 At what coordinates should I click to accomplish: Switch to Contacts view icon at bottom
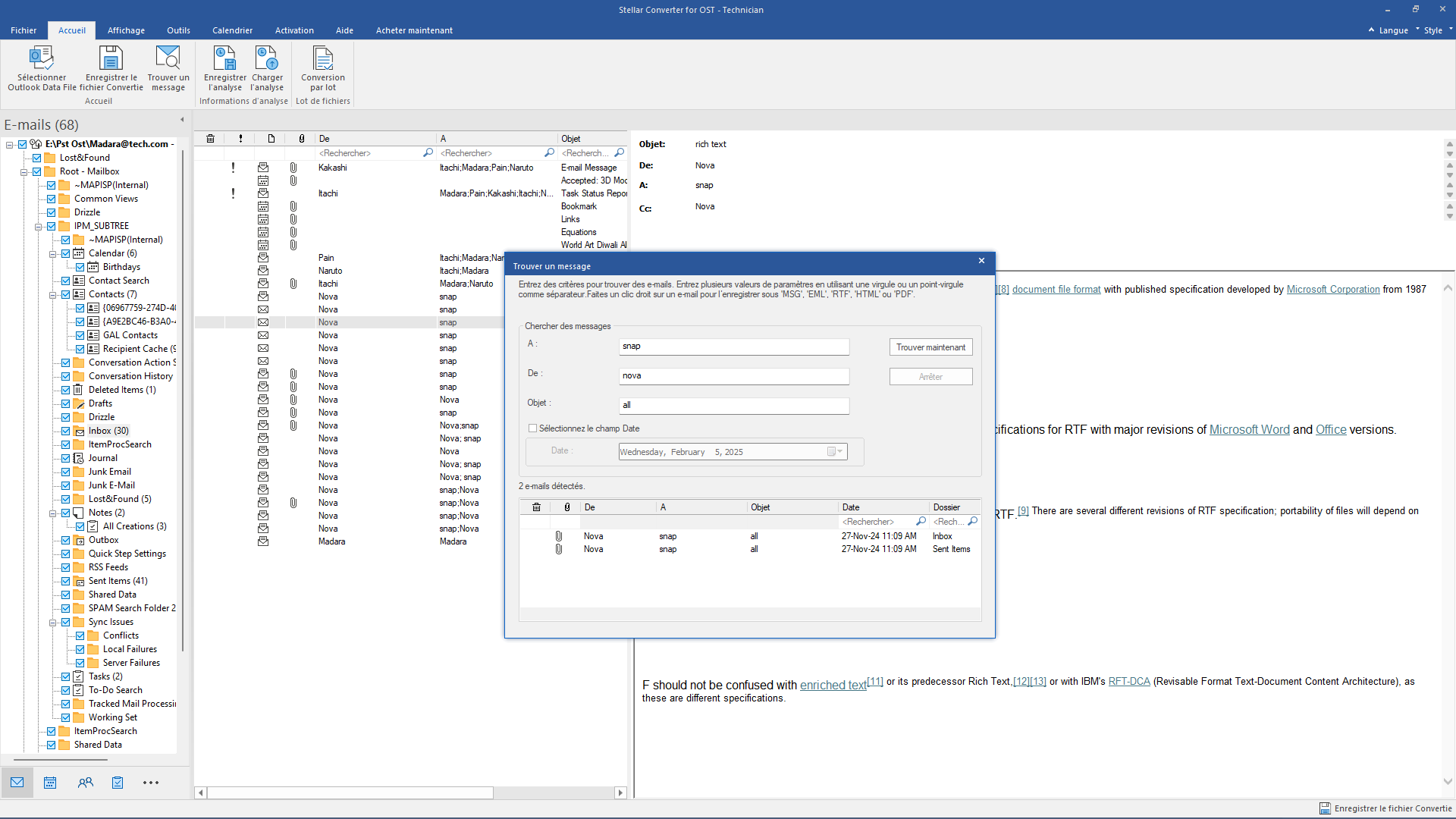click(86, 783)
